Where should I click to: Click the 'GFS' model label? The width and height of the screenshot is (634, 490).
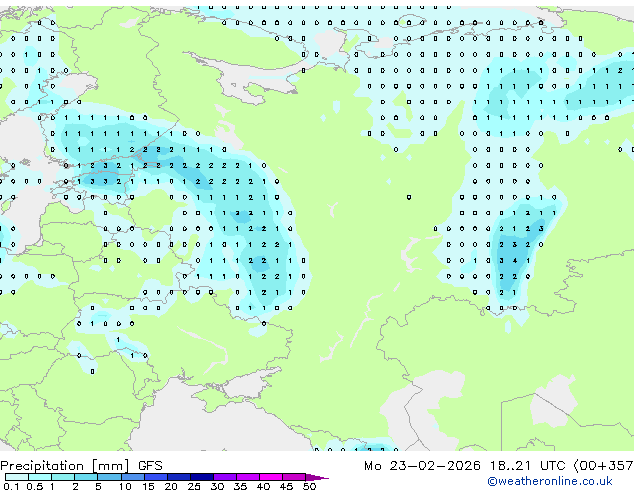[x=150, y=466]
